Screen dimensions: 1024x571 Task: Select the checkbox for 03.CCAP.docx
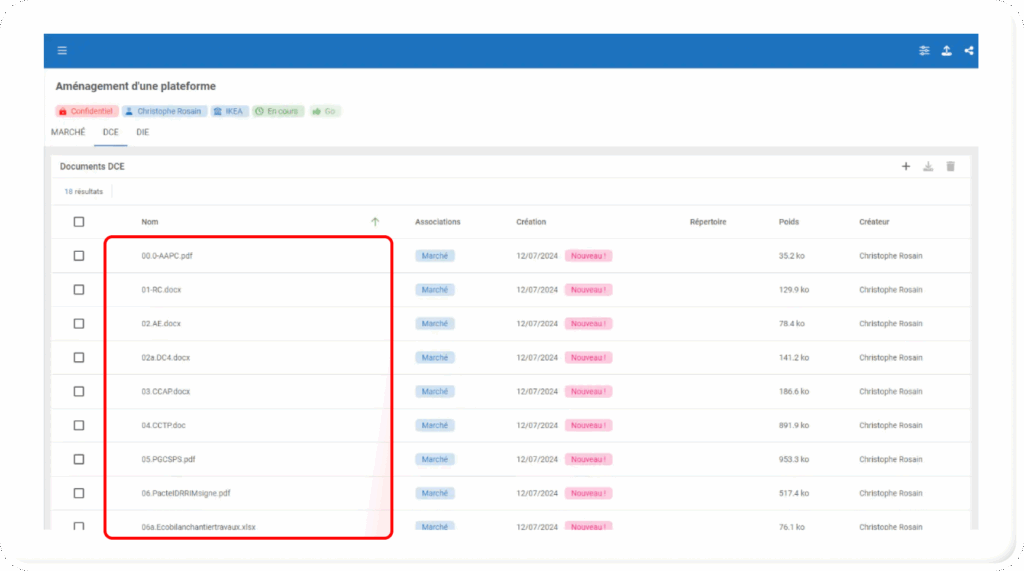pos(79,392)
